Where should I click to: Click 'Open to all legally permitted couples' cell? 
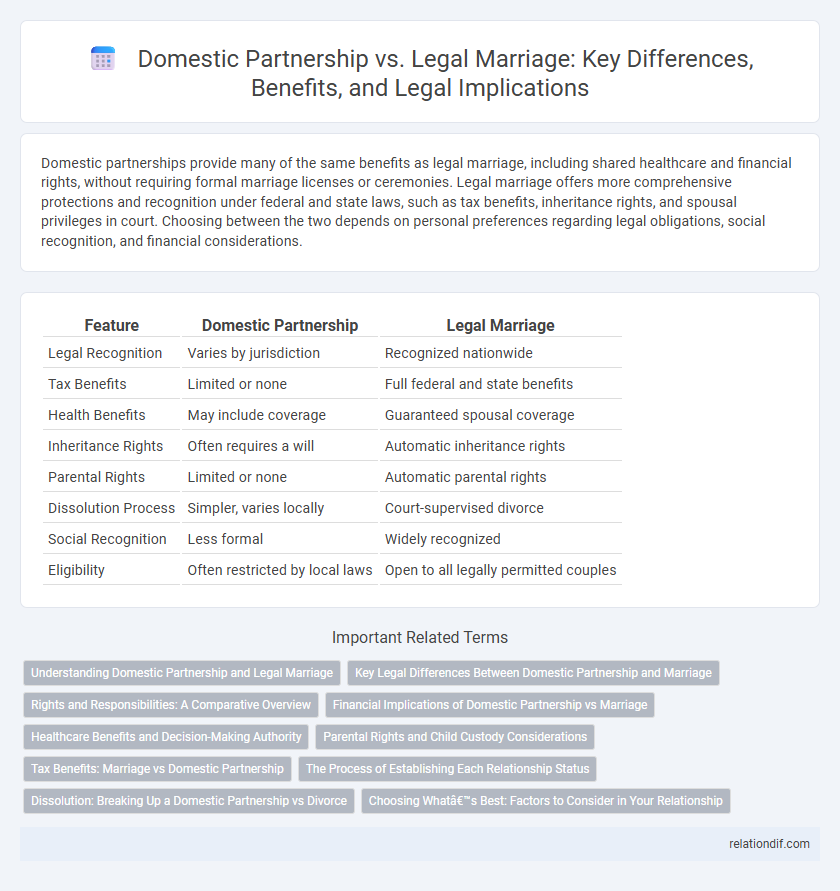click(500, 570)
